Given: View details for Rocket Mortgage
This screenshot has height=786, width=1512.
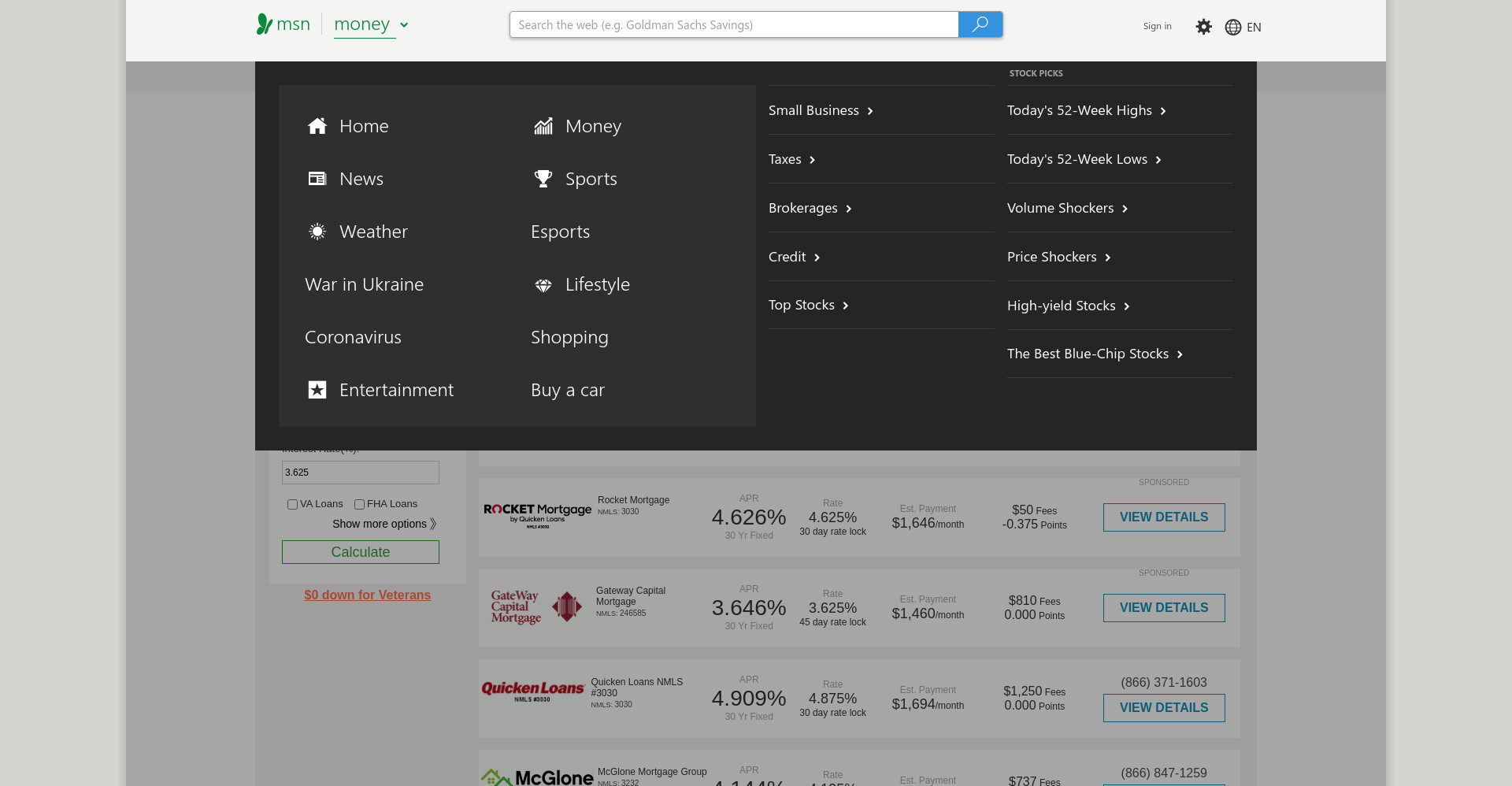Looking at the screenshot, I should 1164,517.
